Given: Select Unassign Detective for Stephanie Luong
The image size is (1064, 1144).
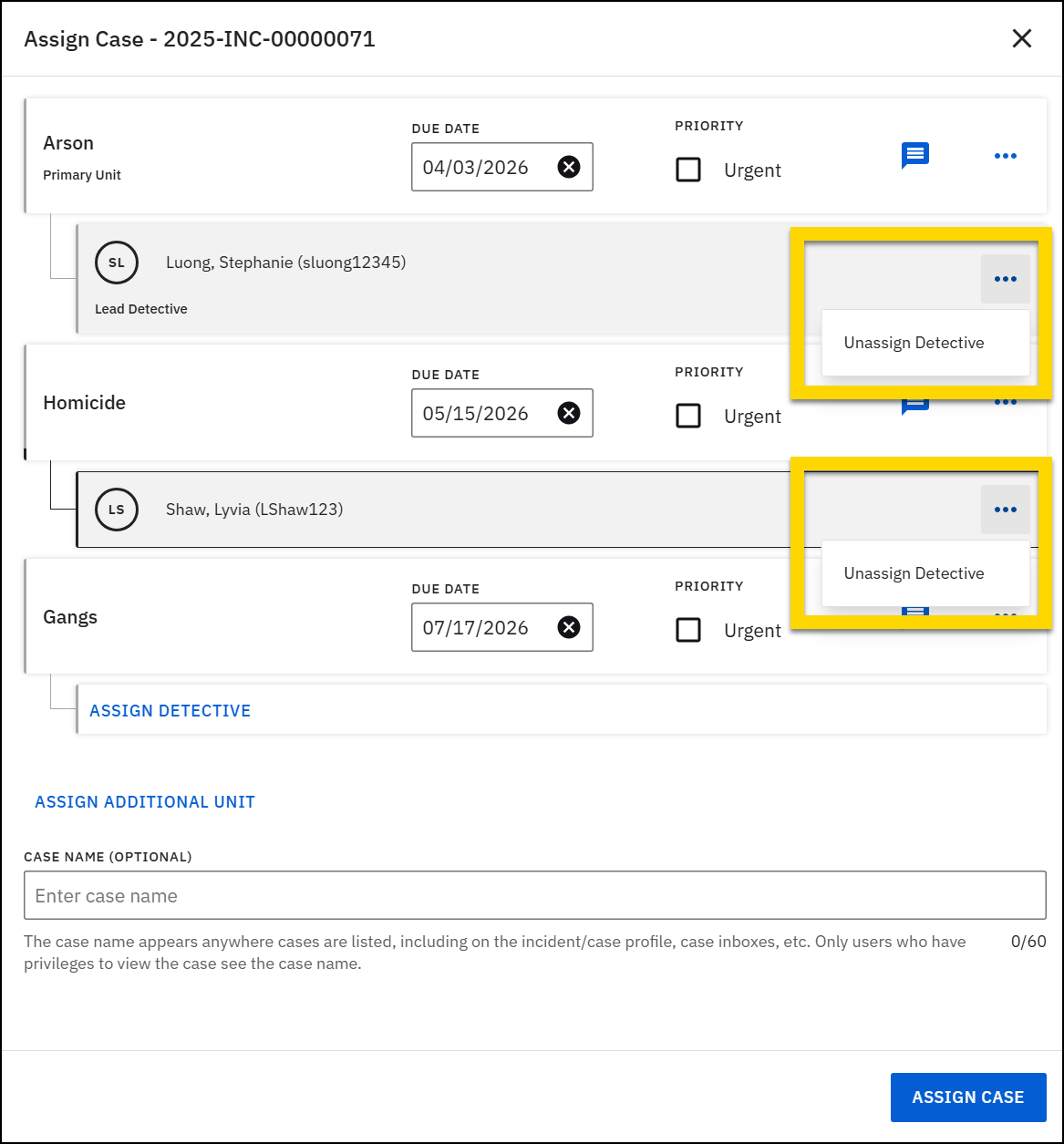Looking at the screenshot, I should pos(914,343).
